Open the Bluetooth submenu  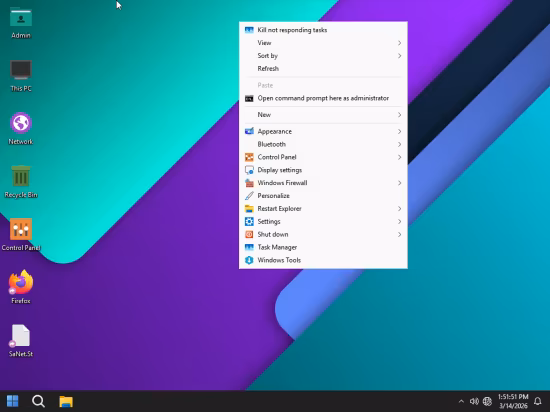coord(323,144)
